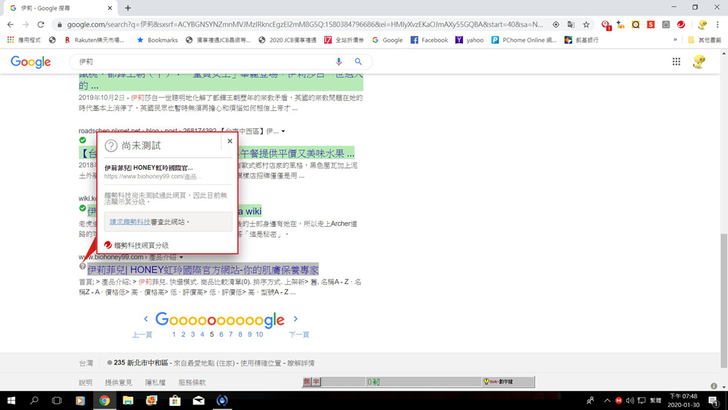Screen dimensions: 728x410
Task: Show more bookmarks with double chevron
Action: point(675,40)
